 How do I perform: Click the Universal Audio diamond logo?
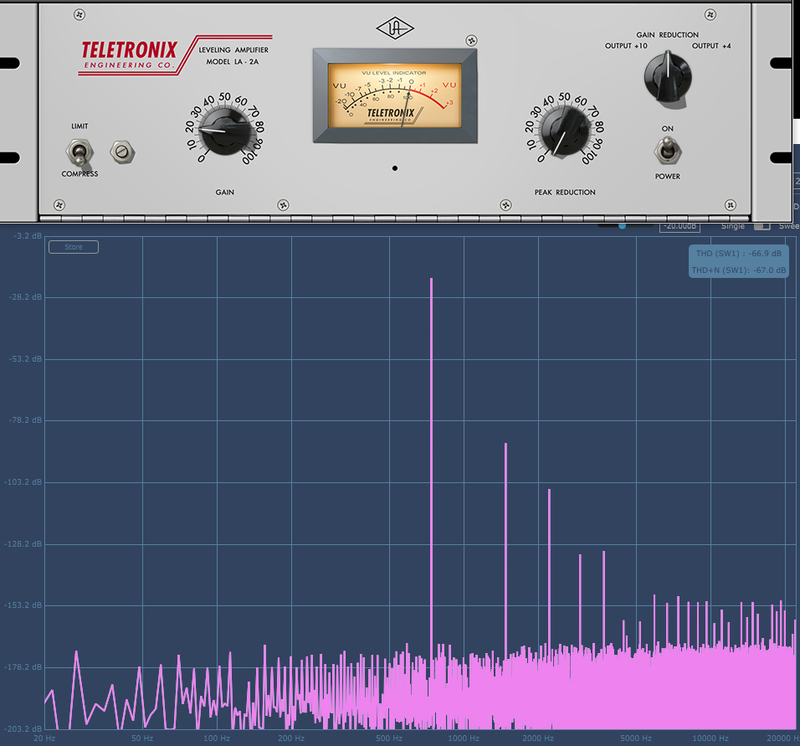click(x=394, y=29)
